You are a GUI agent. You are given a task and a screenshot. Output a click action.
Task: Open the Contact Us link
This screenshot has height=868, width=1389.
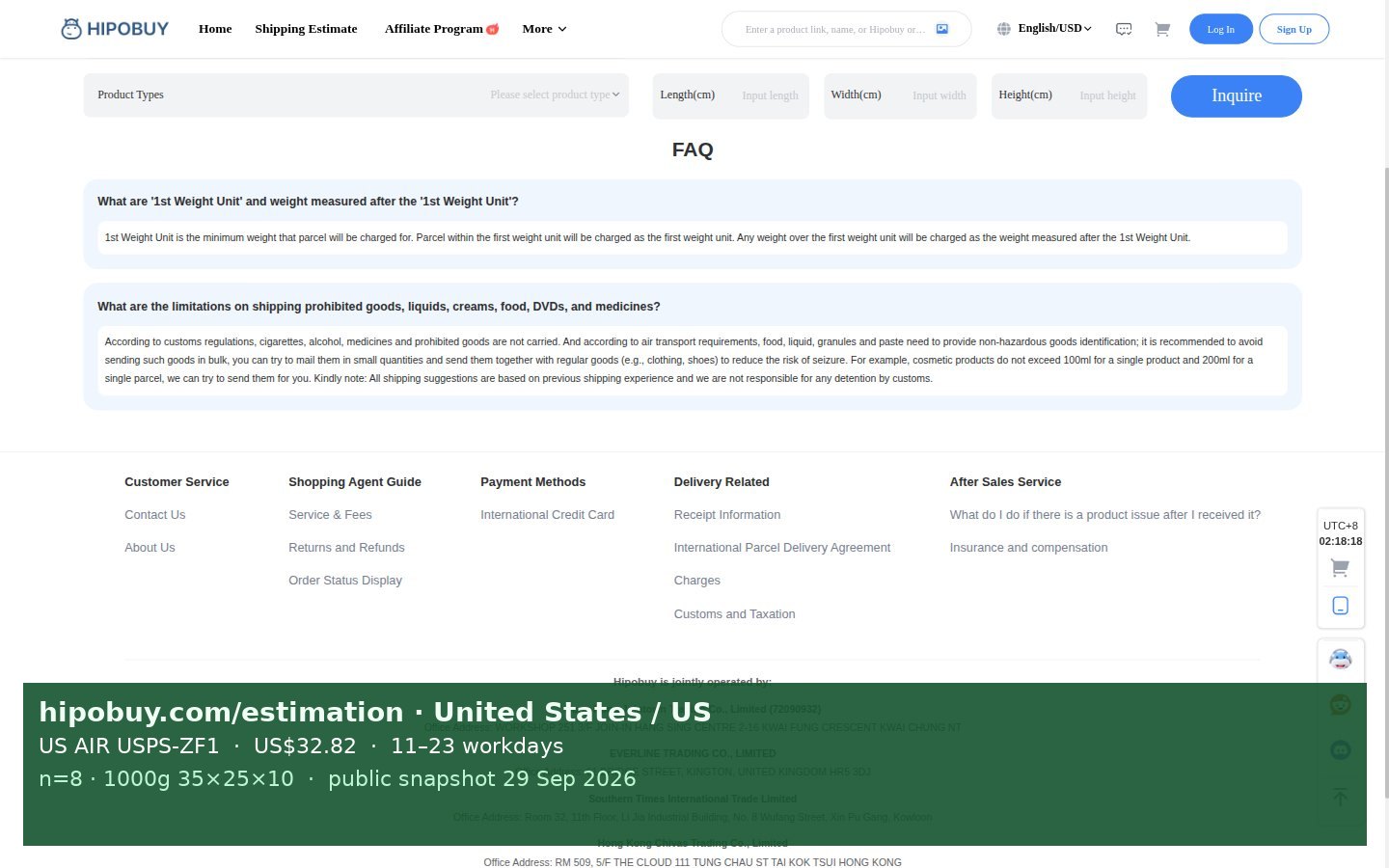(x=154, y=515)
